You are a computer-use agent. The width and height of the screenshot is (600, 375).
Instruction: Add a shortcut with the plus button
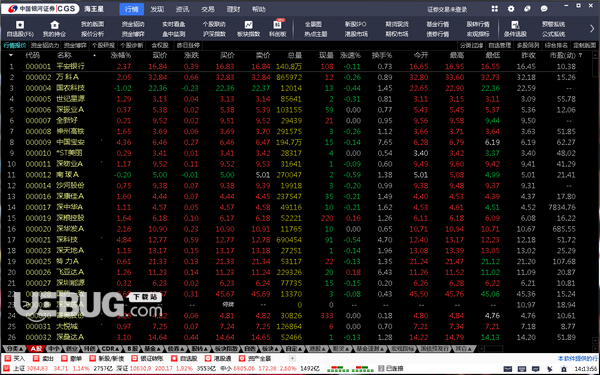click(x=292, y=359)
